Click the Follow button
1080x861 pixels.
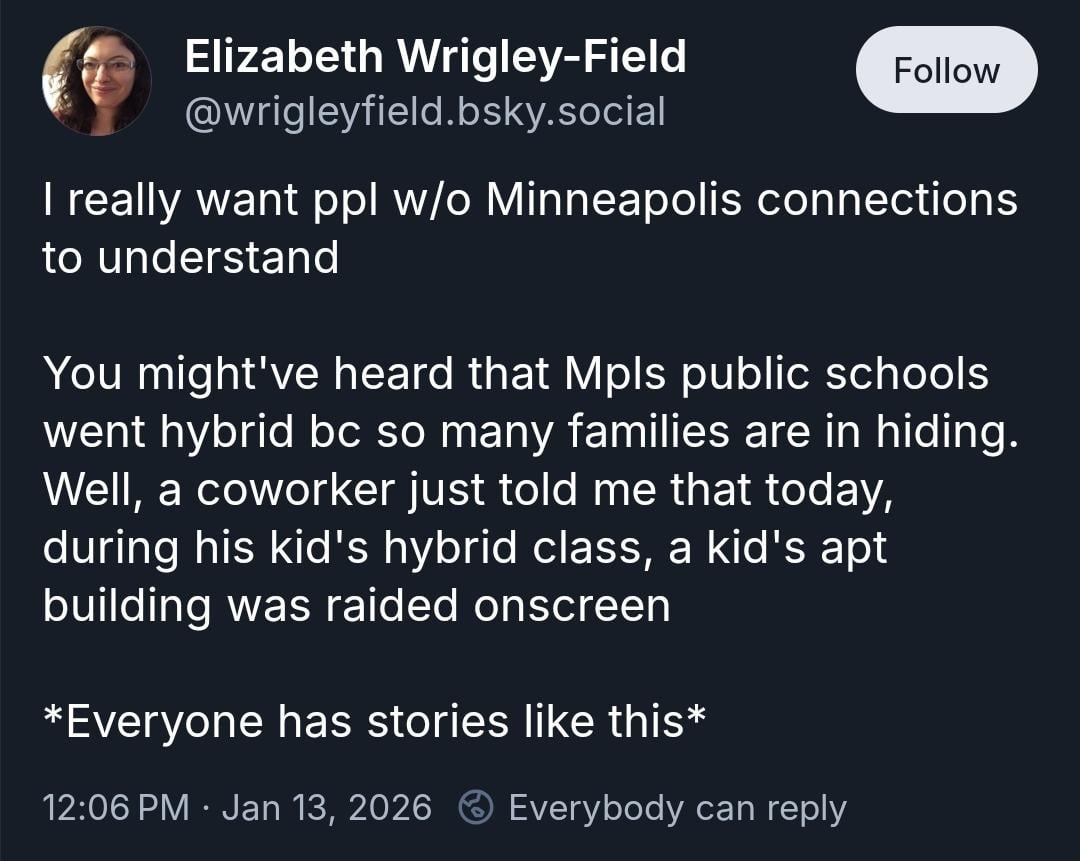tap(946, 70)
